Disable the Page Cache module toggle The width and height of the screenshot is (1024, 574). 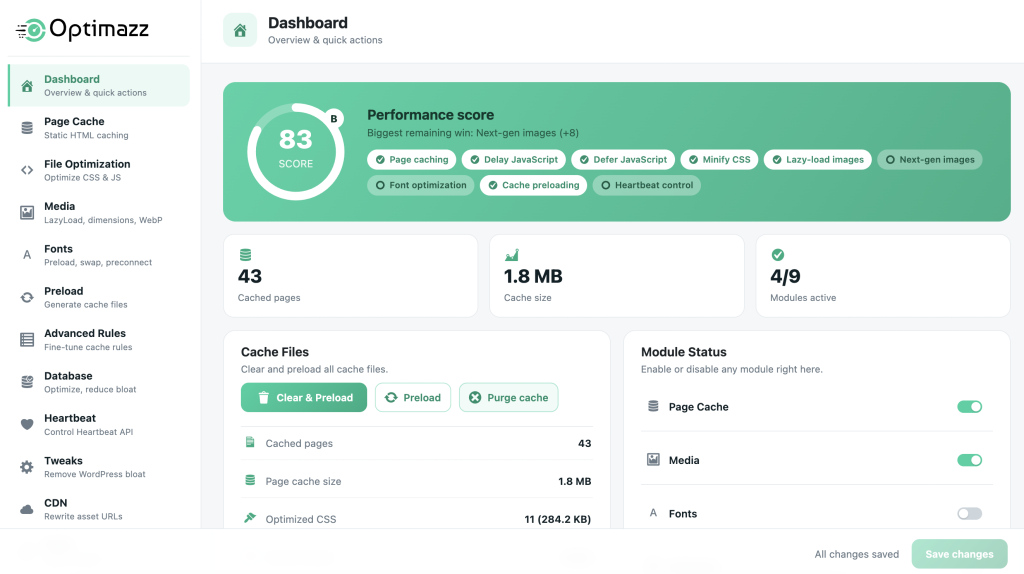click(969, 407)
